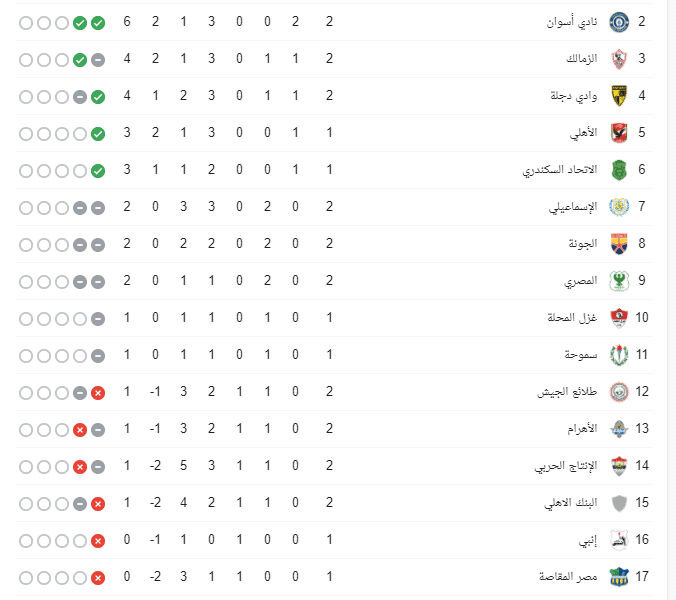Image resolution: width=676 pixels, height=600 pixels.
Task: Click the red loss indicator in Enppi row
Action: pos(98,541)
